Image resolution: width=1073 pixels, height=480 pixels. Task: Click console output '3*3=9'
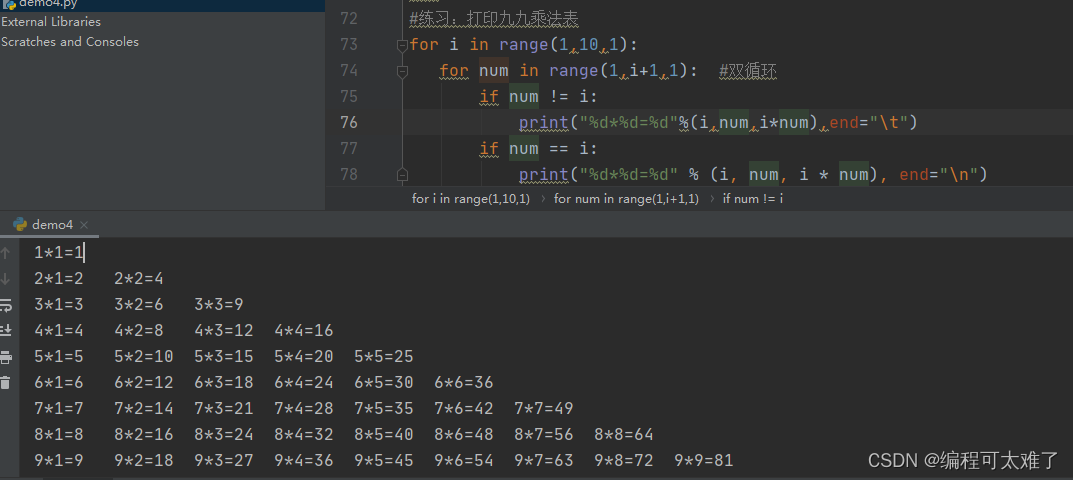pyautogui.click(x=219, y=305)
